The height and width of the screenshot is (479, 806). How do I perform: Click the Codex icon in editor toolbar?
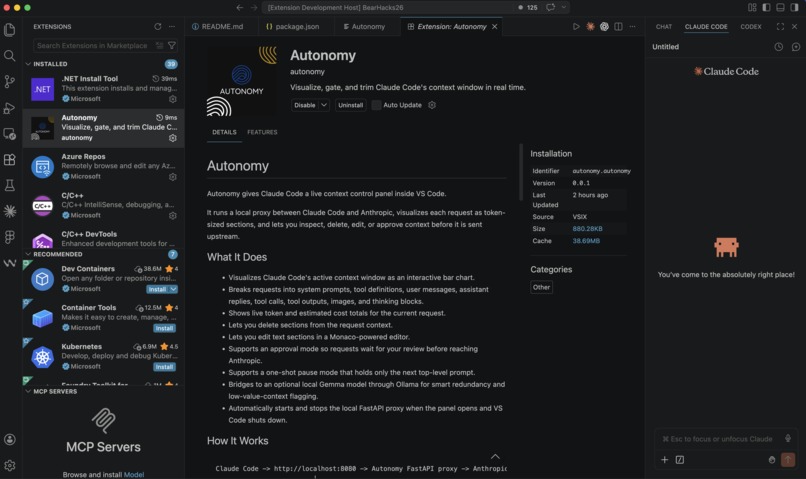pyautogui.click(x=604, y=27)
